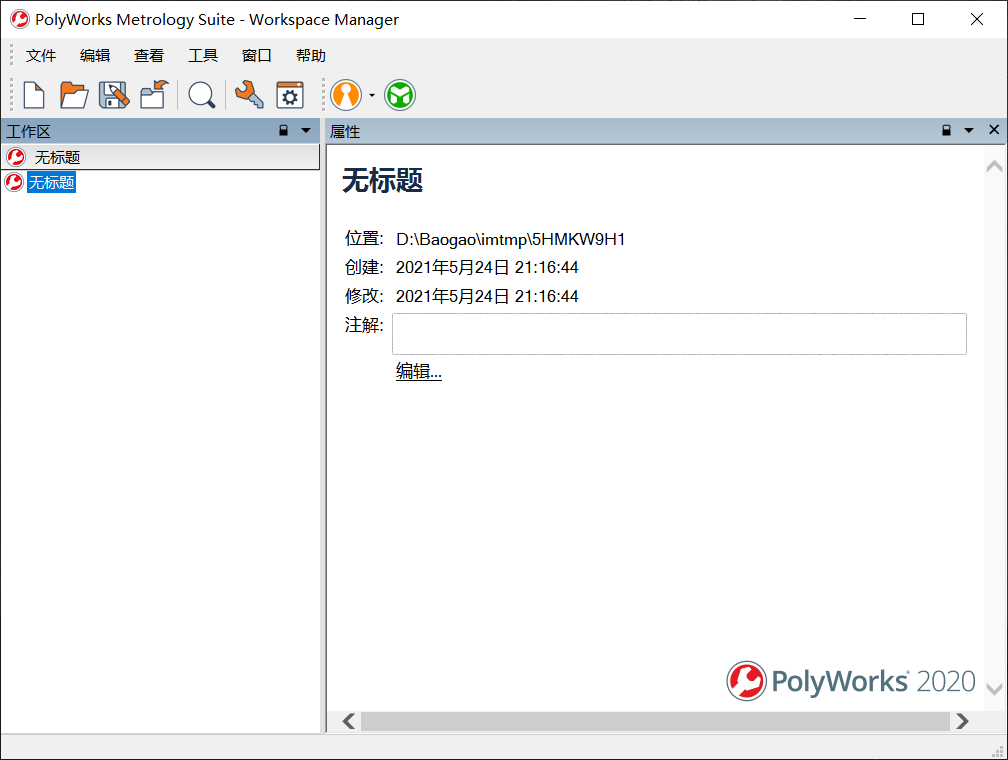Click inside the 注解 comment field
The height and width of the screenshot is (760, 1008).
click(679, 334)
